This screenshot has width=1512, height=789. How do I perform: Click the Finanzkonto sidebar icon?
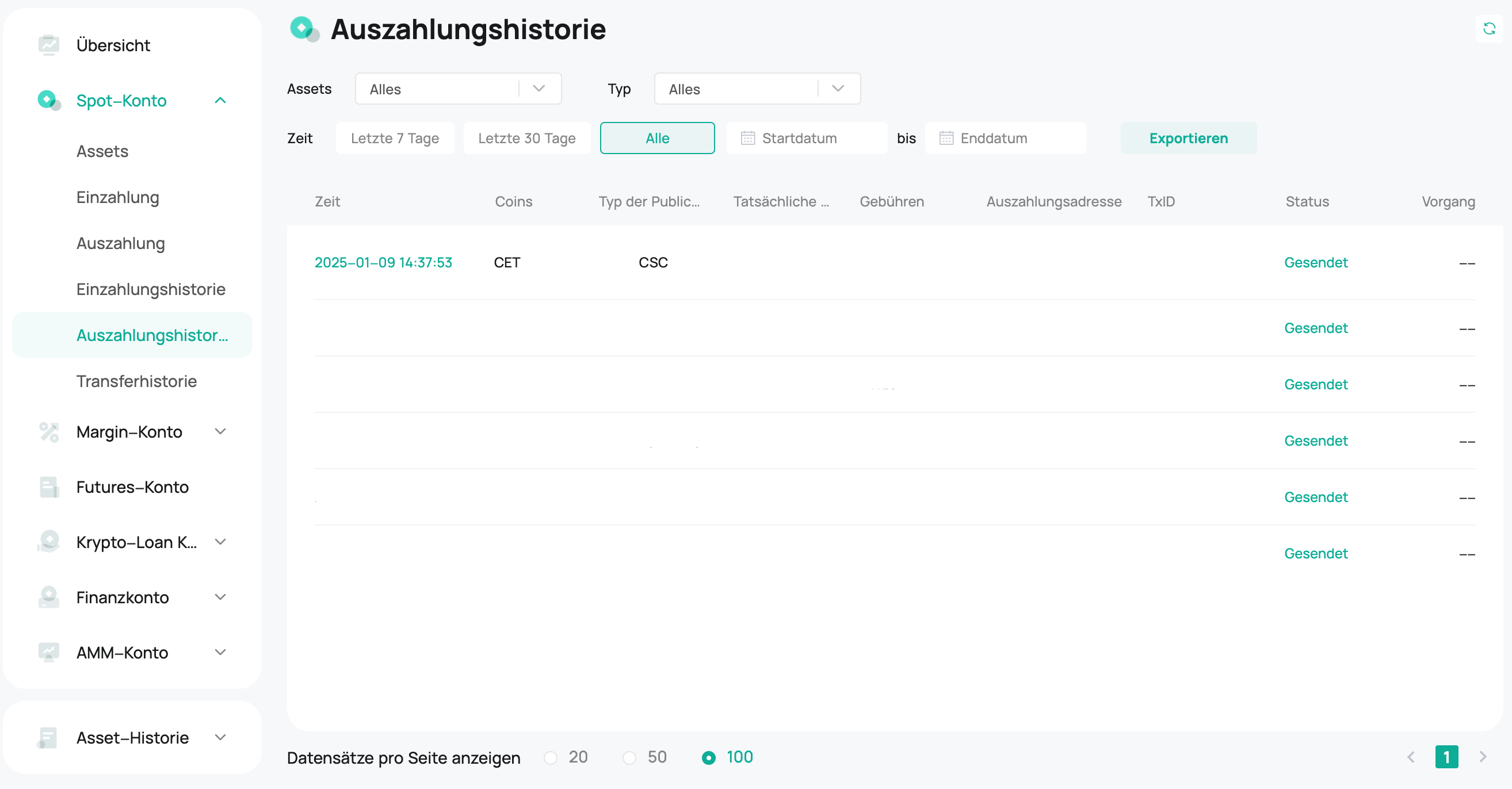[49, 597]
